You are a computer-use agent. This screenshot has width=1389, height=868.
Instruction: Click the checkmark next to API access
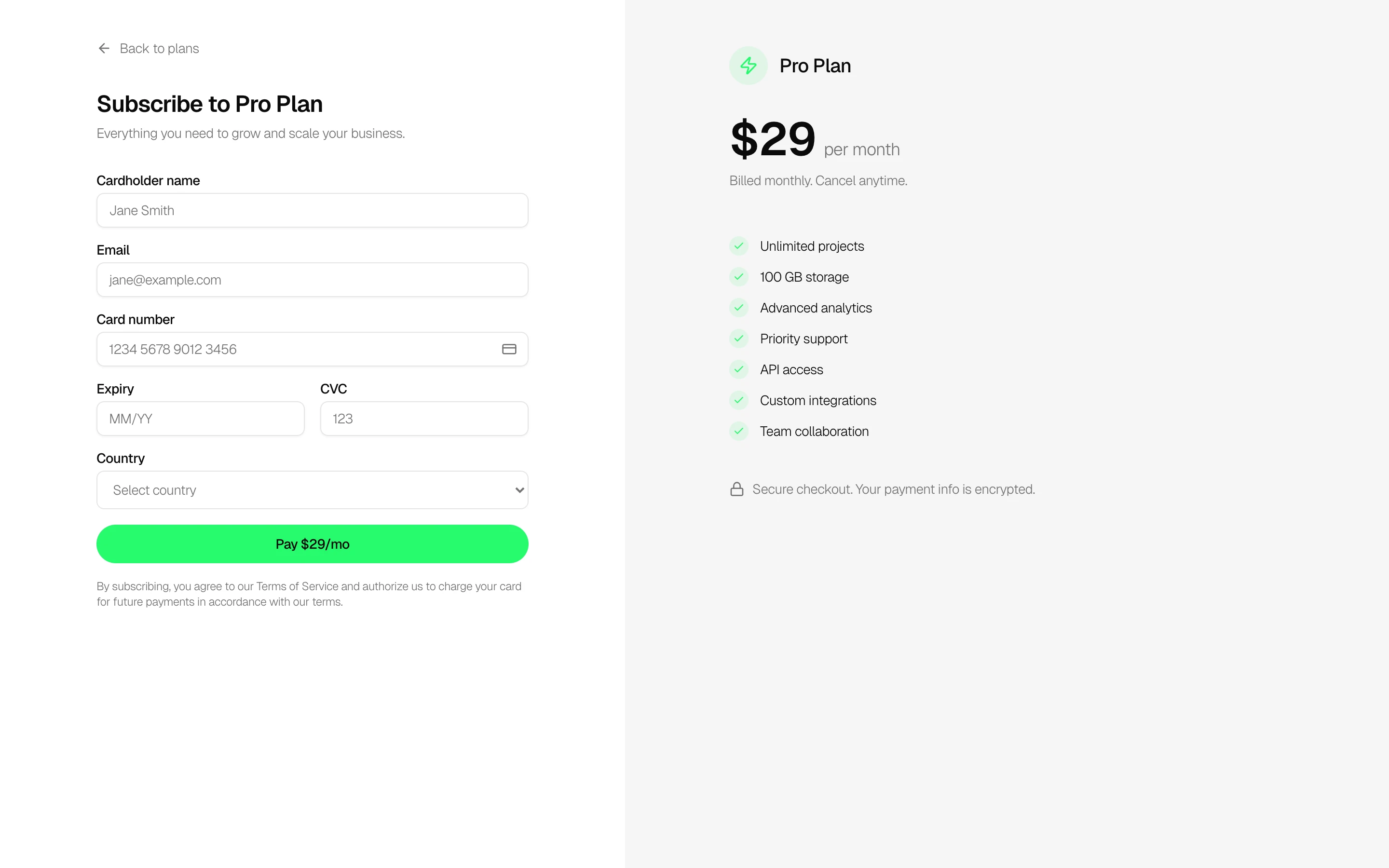(x=739, y=370)
